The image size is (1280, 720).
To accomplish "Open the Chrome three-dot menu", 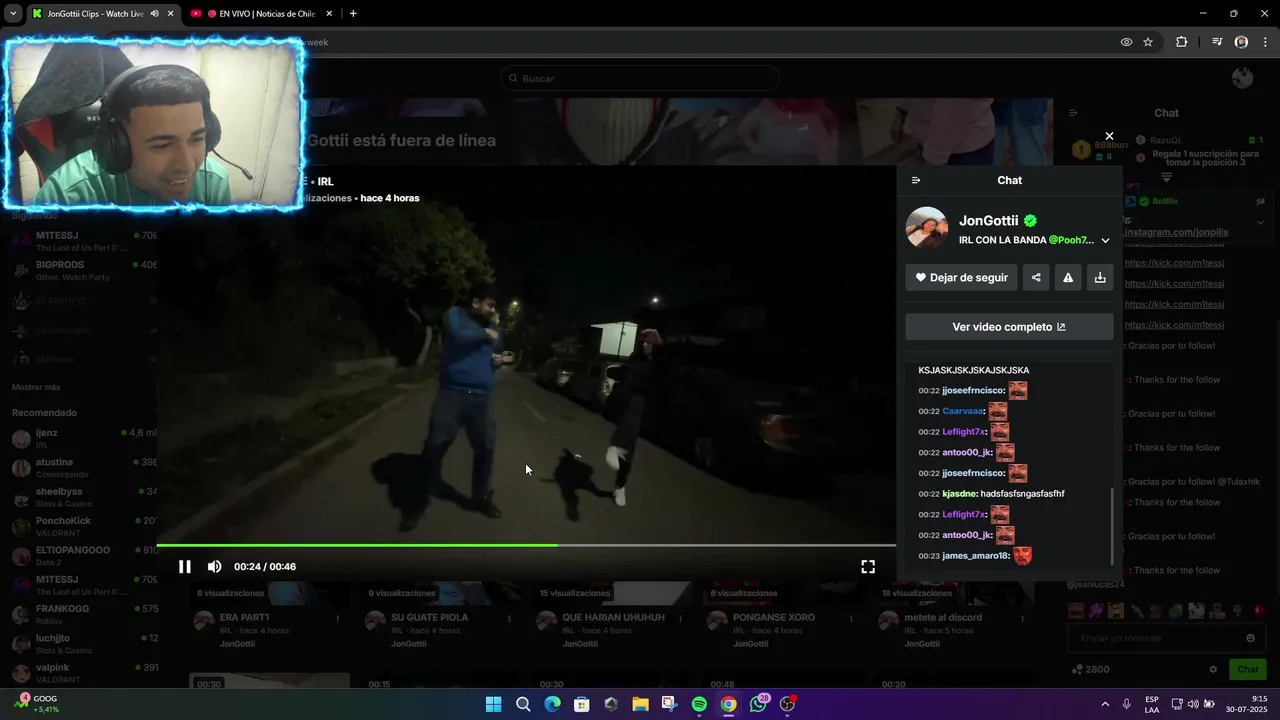I will pyautogui.click(x=1266, y=42).
